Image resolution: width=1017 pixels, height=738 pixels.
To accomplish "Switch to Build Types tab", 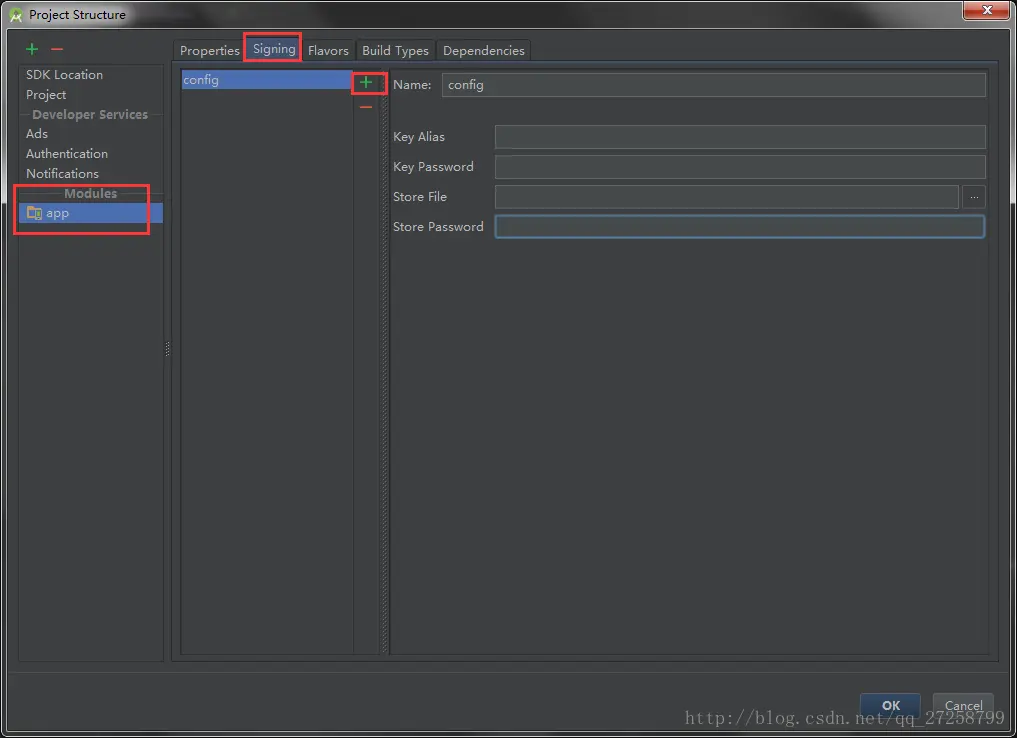I will (395, 51).
